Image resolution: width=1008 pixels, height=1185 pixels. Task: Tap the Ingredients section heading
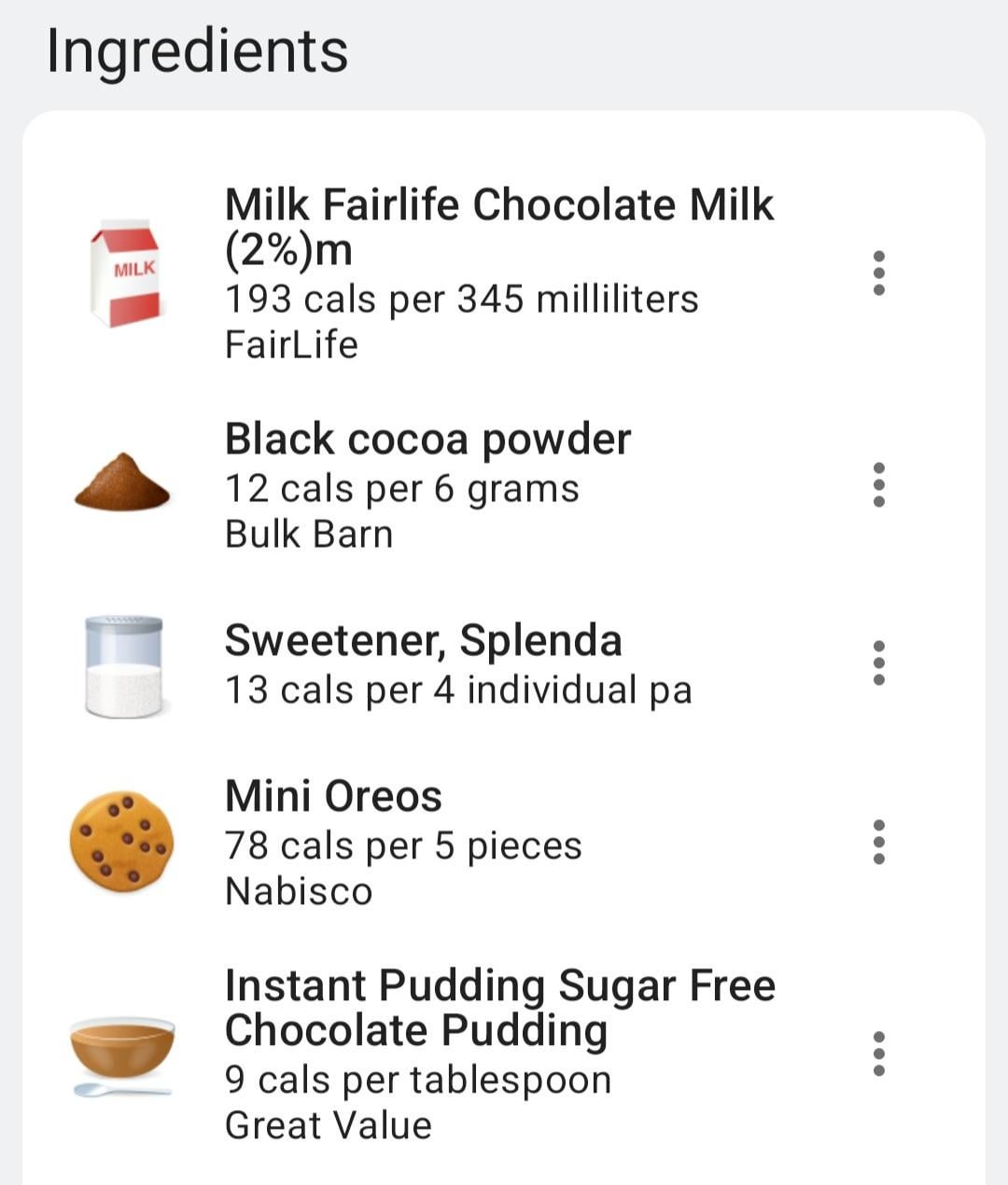[x=197, y=50]
